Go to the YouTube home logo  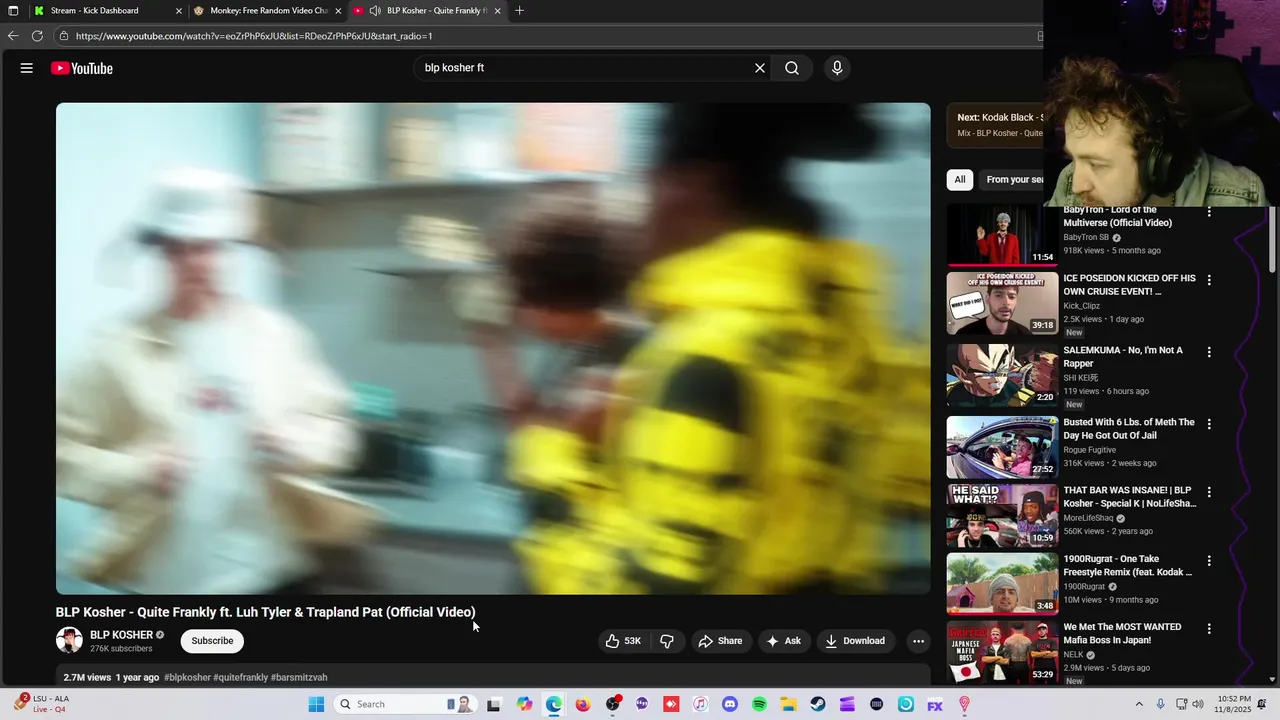(82, 68)
